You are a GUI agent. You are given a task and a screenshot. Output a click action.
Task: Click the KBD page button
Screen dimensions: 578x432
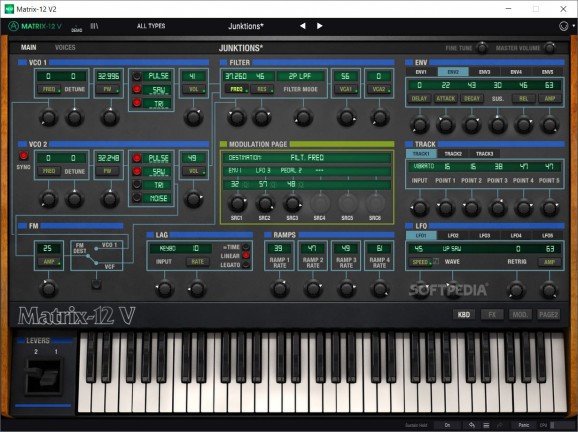click(x=463, y=314)
